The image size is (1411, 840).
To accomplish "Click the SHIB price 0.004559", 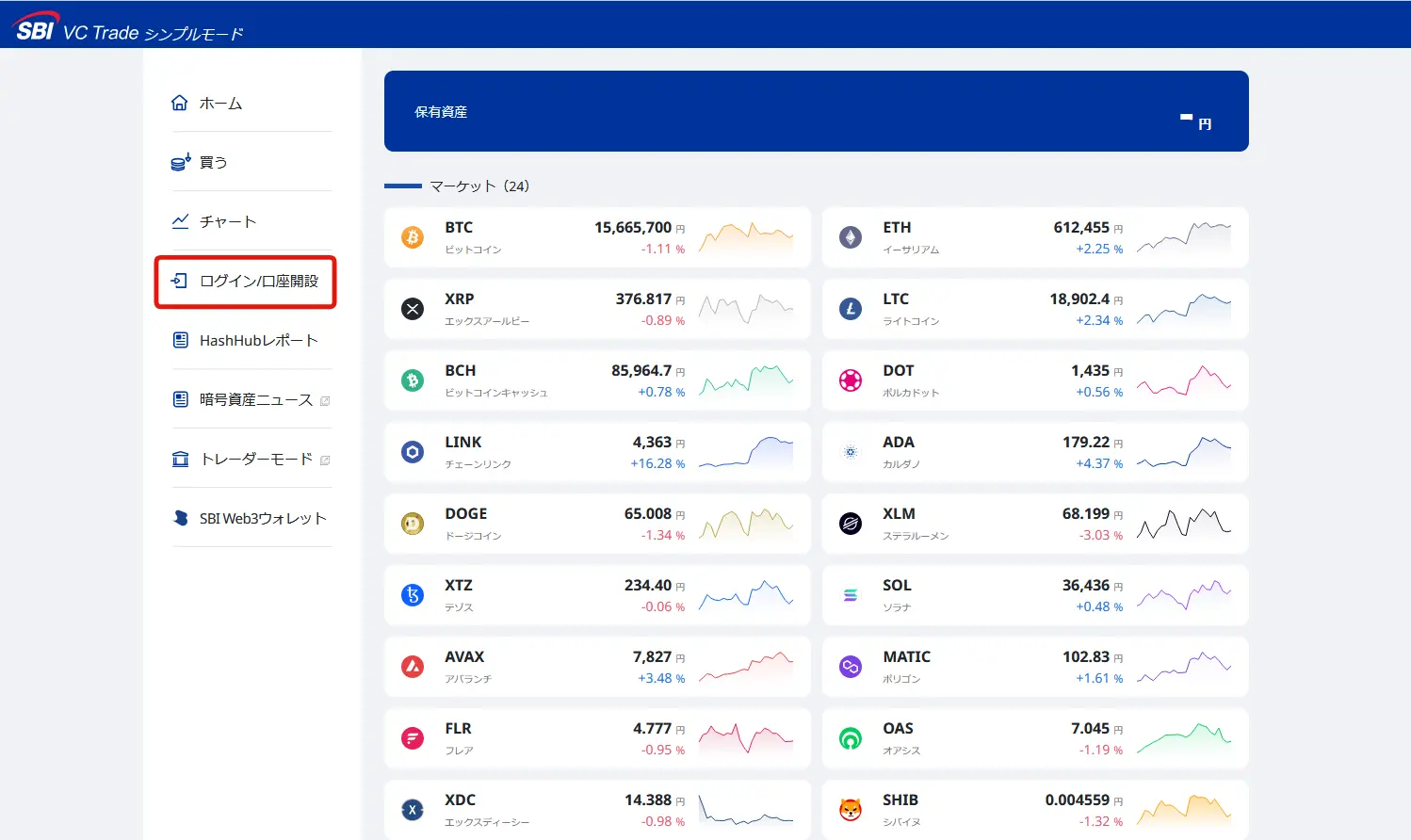I will (x=1078, y=800).
